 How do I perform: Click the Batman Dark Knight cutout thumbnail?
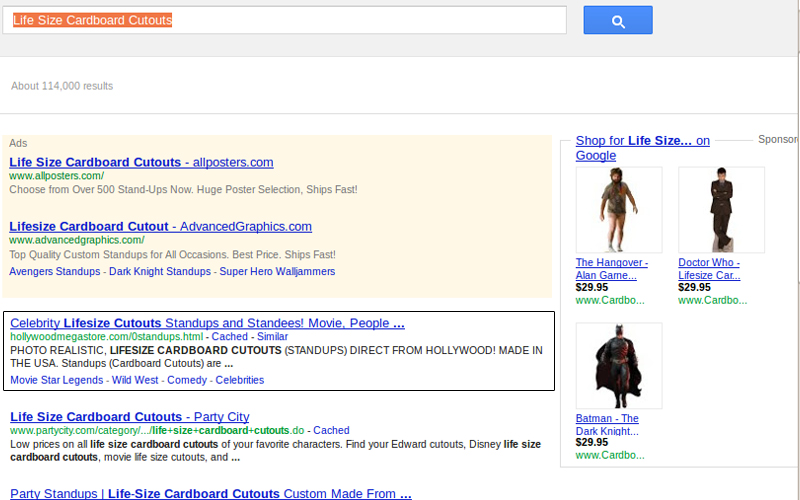click(x=619, y=365)
